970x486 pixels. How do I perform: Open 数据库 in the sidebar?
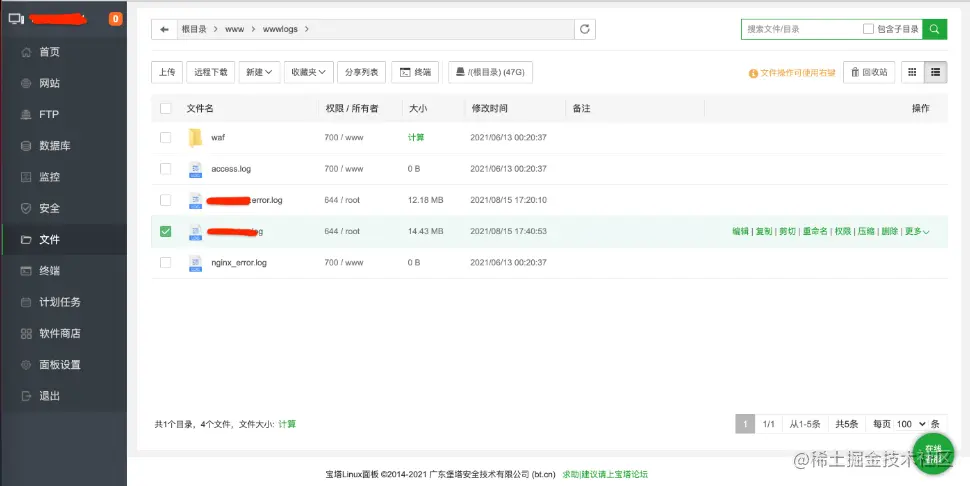point(54,146)
